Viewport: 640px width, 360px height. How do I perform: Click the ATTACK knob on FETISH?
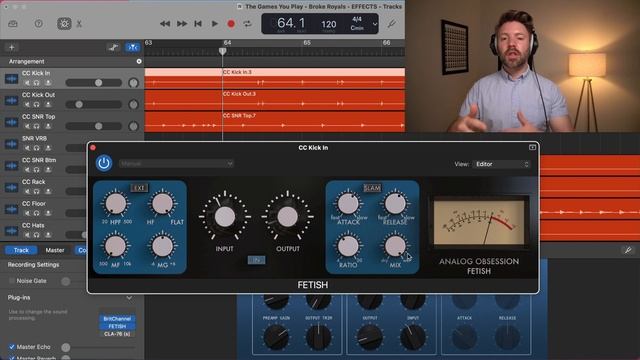(348, 204)
